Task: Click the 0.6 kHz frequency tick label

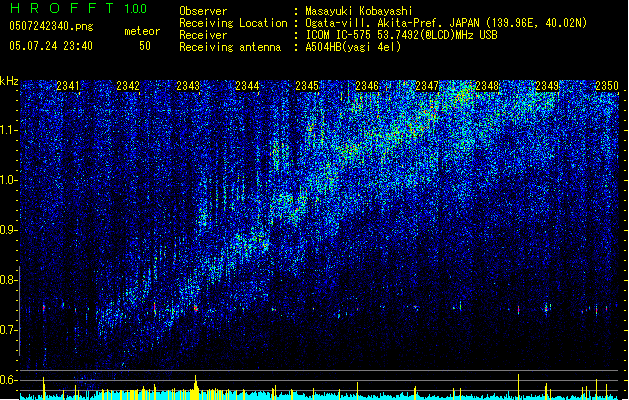Action: (9, 380)
